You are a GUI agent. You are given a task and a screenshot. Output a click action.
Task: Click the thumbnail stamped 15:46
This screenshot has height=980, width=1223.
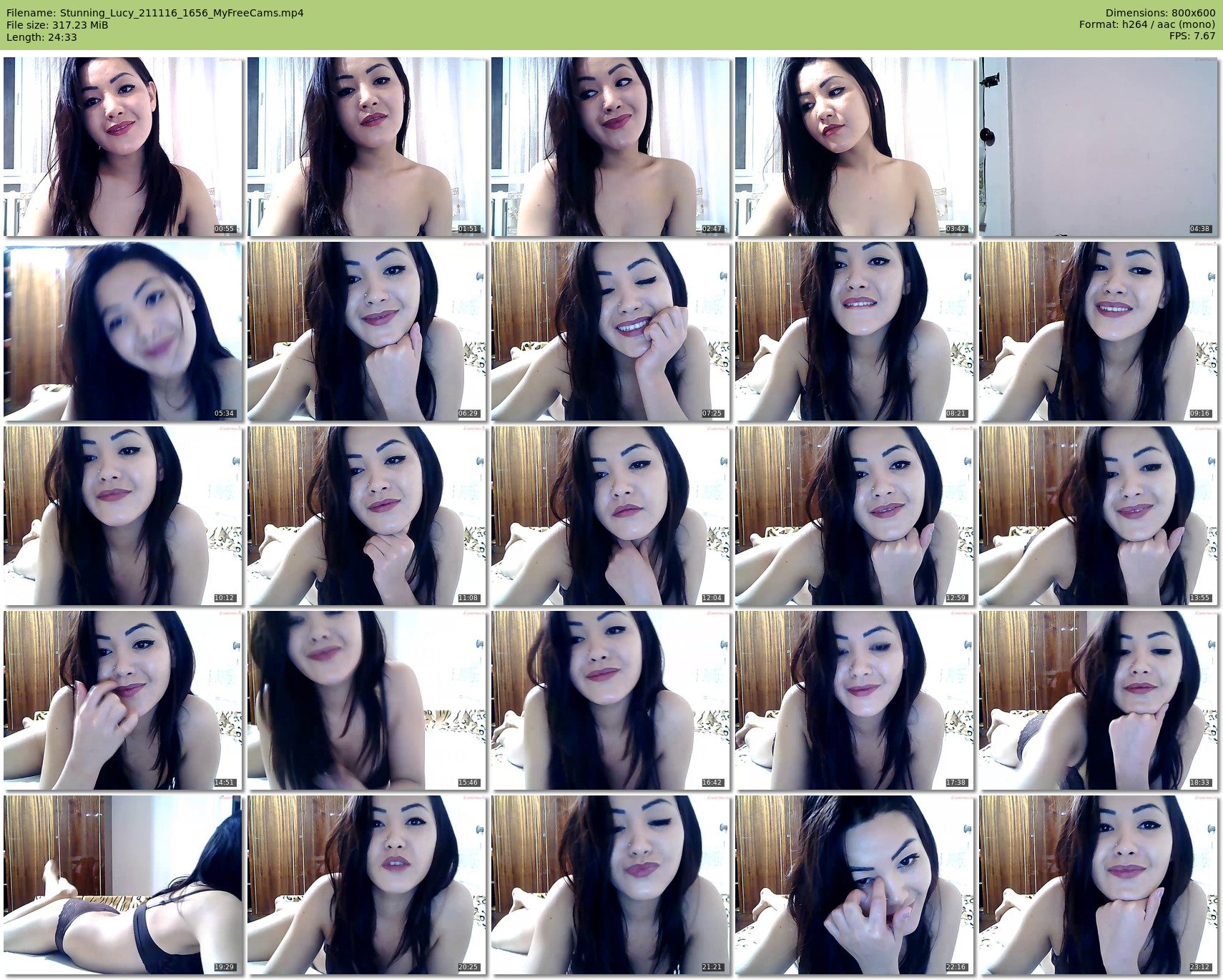click(x=367, y=700)
